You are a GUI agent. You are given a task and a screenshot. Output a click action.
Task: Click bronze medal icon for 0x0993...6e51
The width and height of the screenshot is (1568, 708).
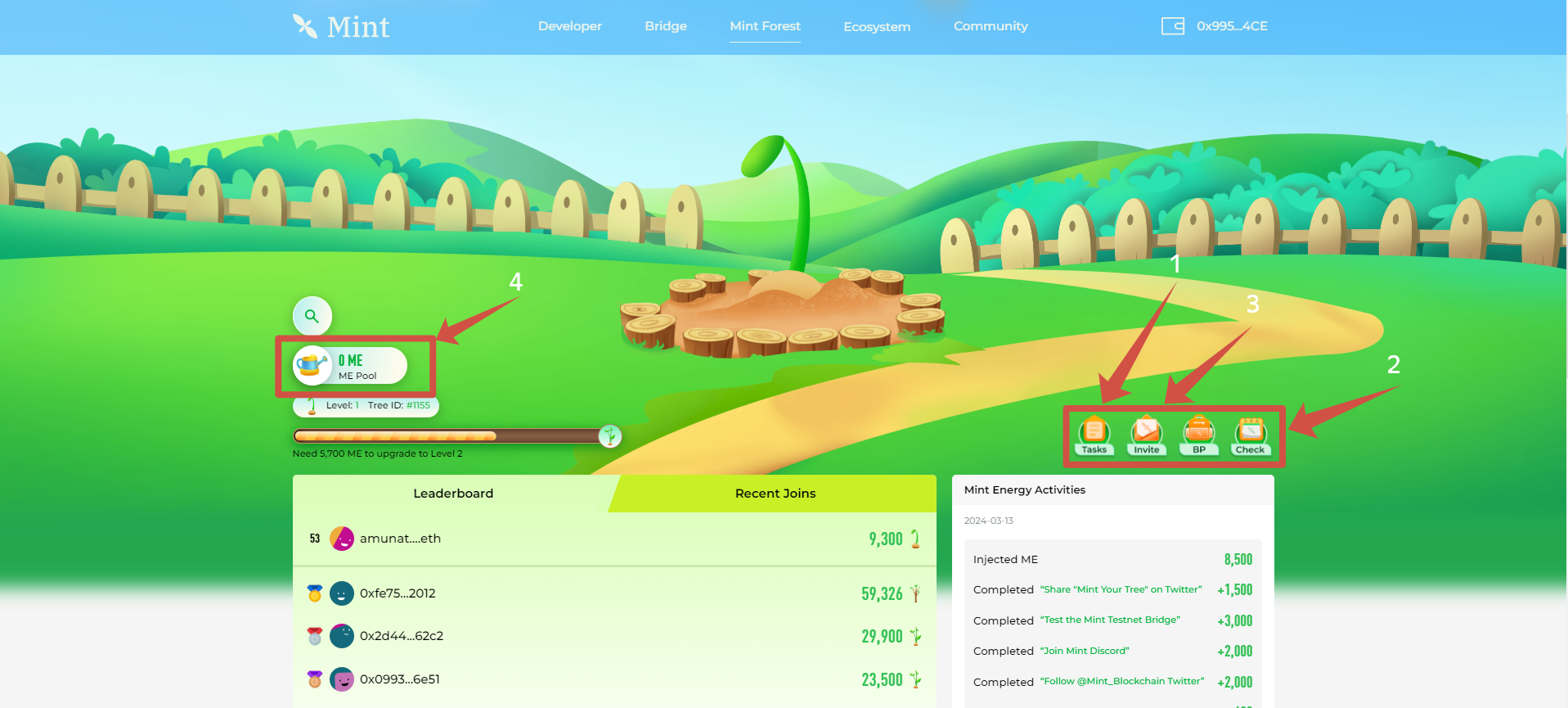click(x=315, y=679)
